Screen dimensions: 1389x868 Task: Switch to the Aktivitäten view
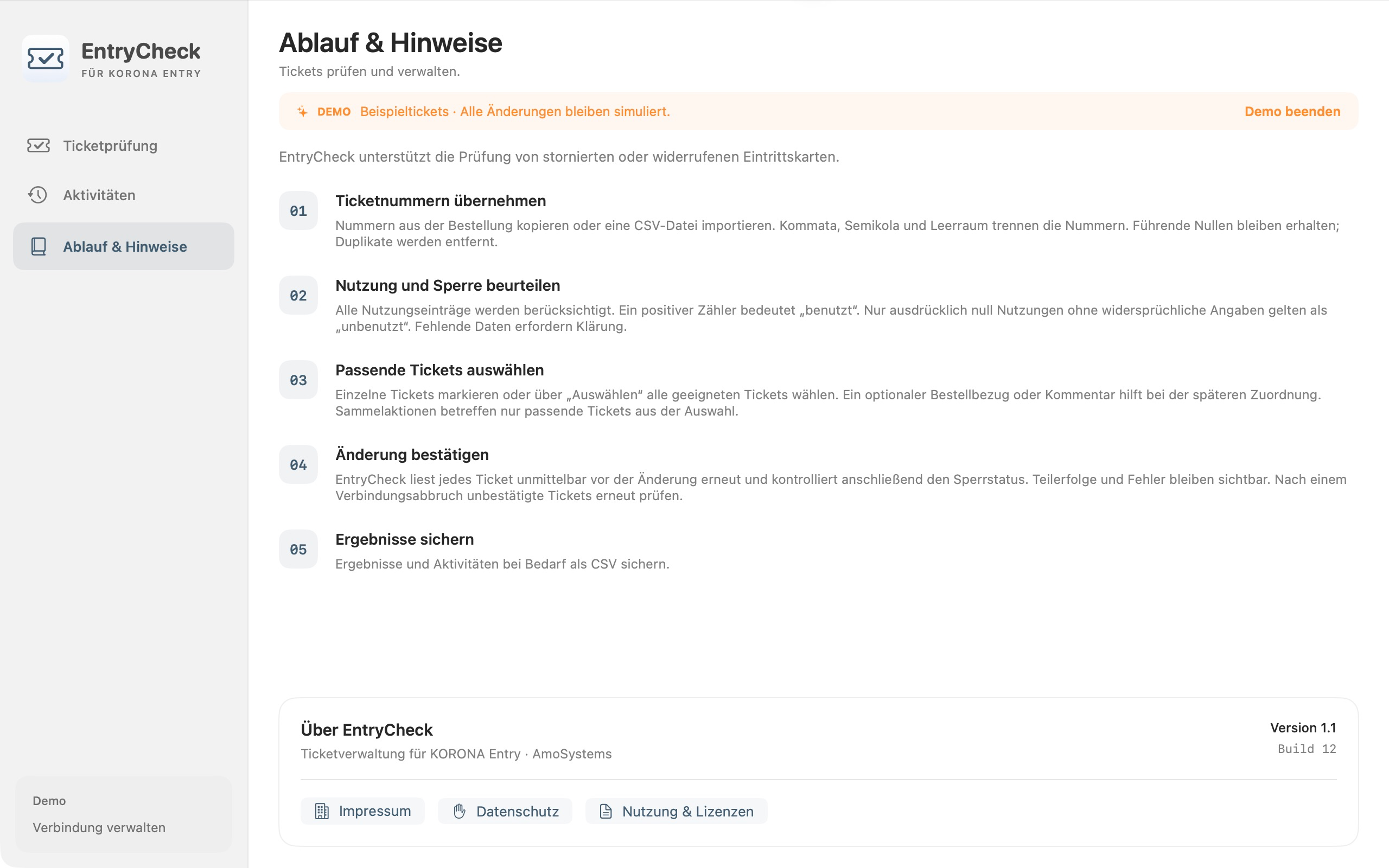[x=123, y=195]
